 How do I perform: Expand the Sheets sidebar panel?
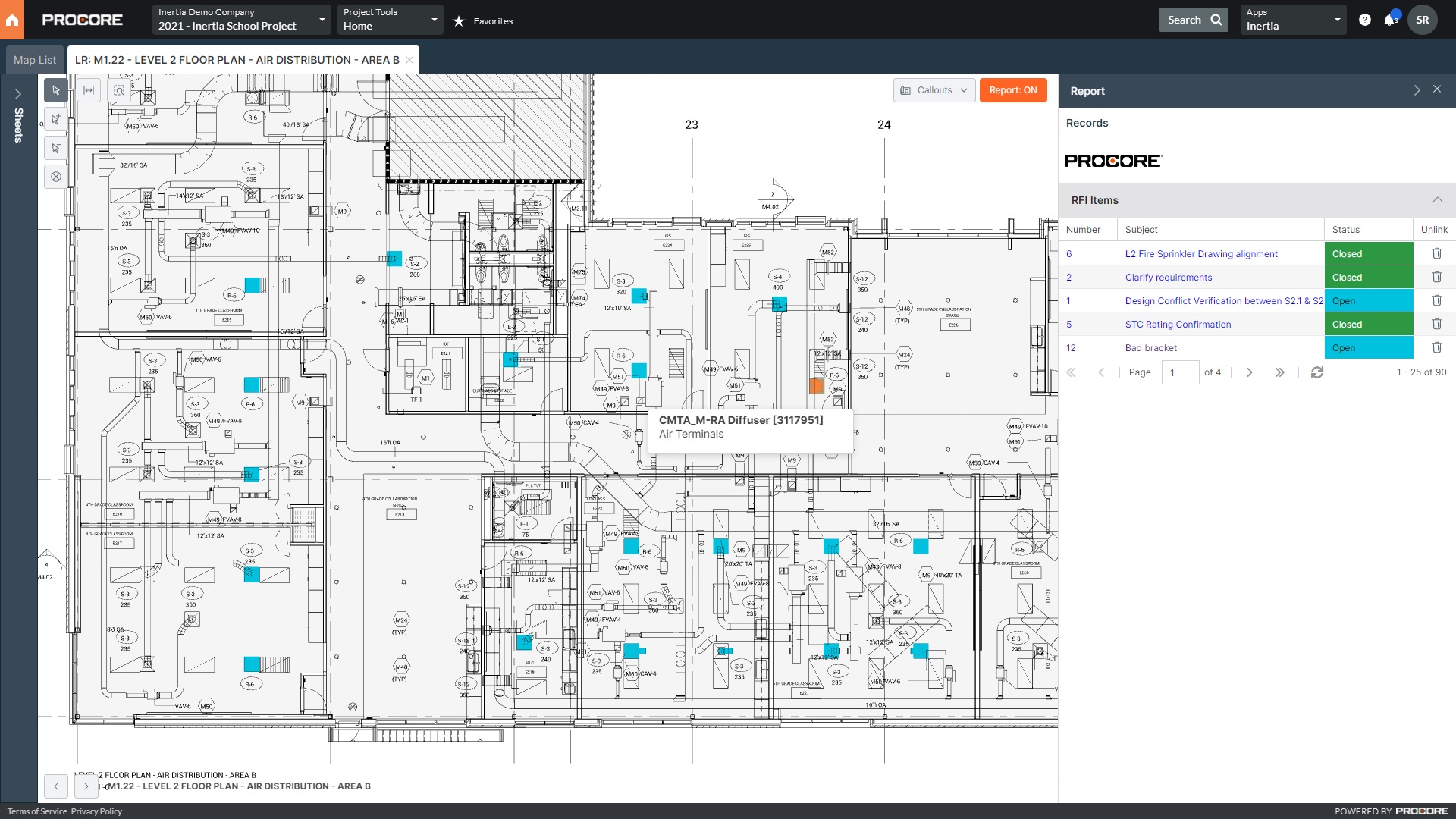pyautogui.click(x=17, y=93)
